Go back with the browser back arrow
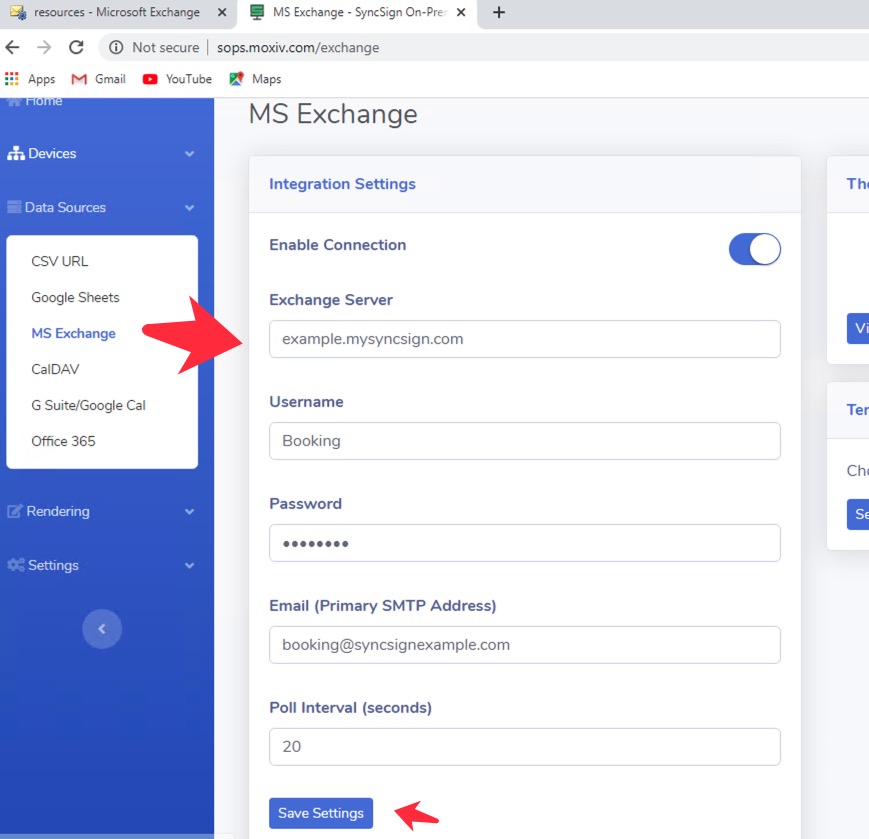 pyautogui.click(x=12, y=48)
